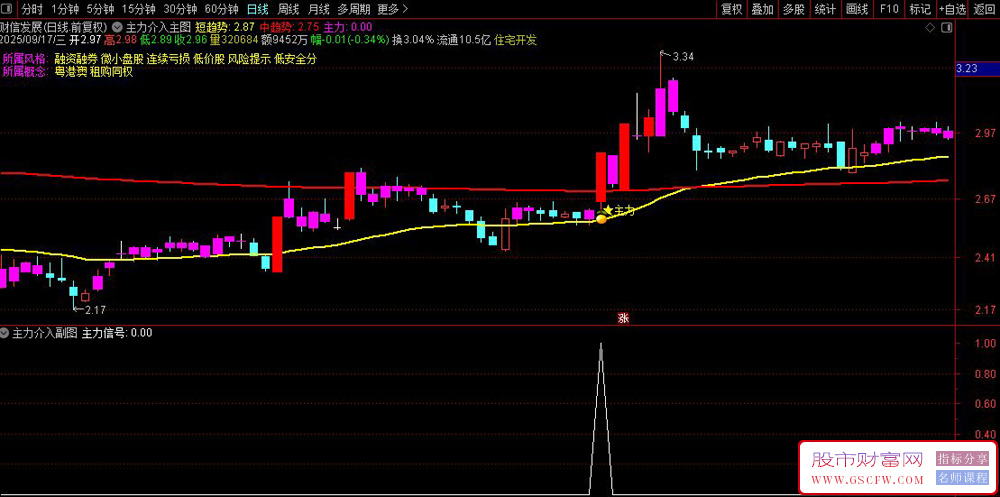
Task: Open the 主力介入主图 indicator dropdown
Action: point(118,27)
